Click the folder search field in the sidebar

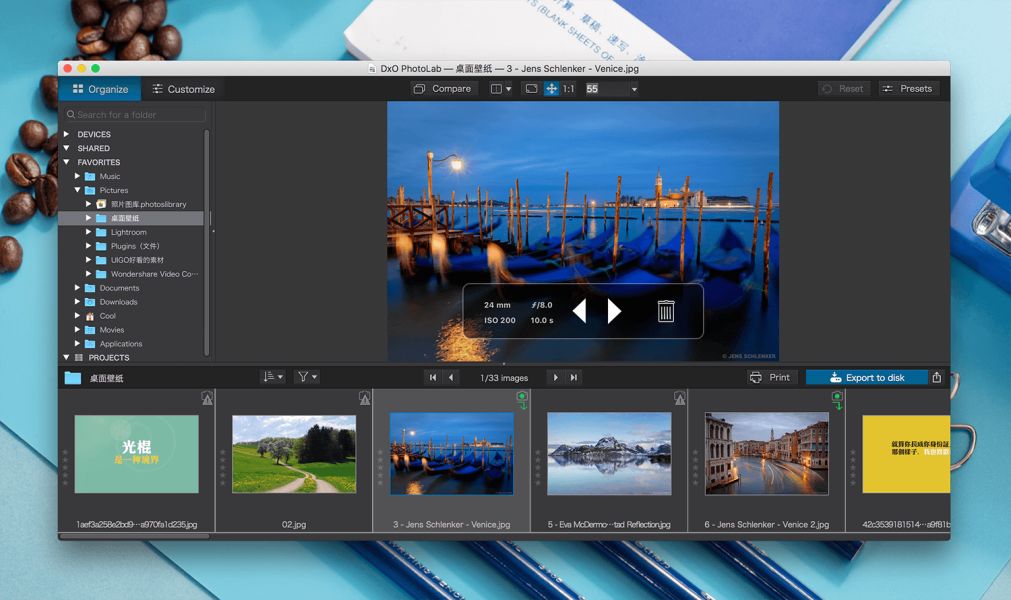(x=133, y=114)
